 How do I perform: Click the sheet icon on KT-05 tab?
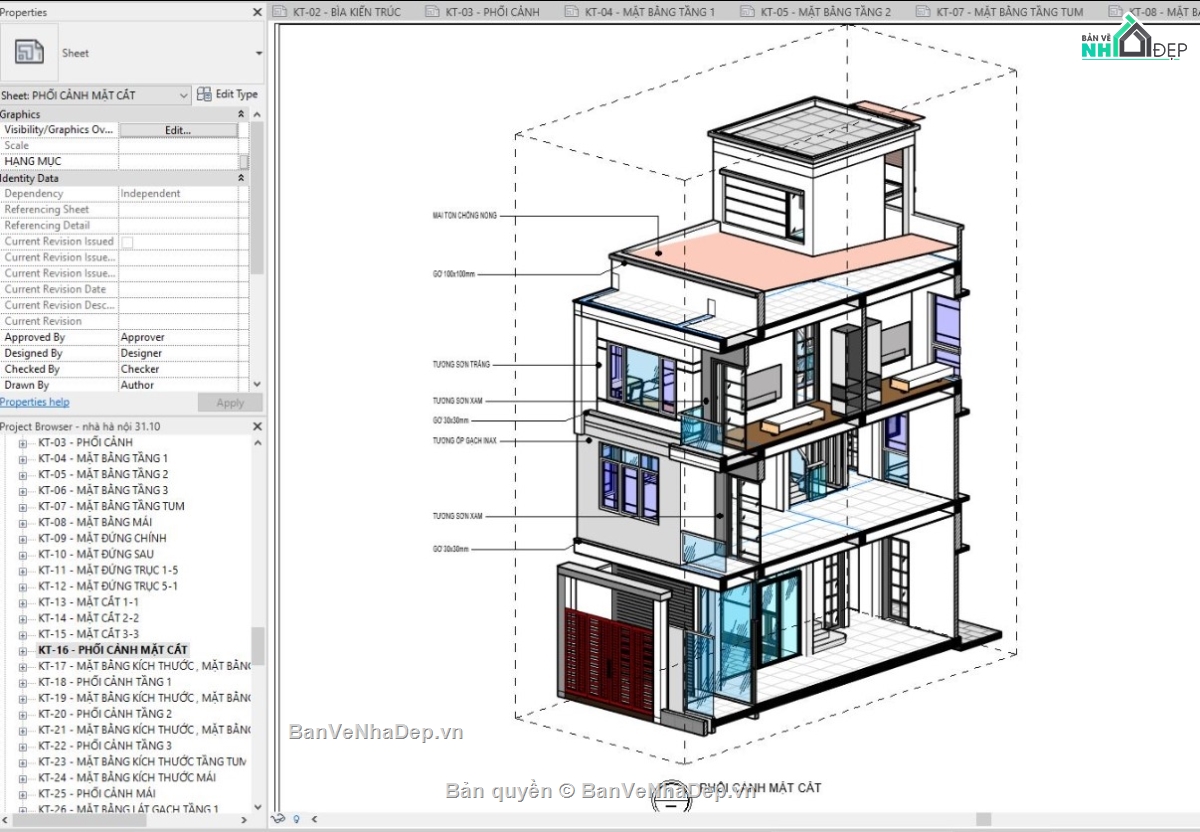coord(747,12)
